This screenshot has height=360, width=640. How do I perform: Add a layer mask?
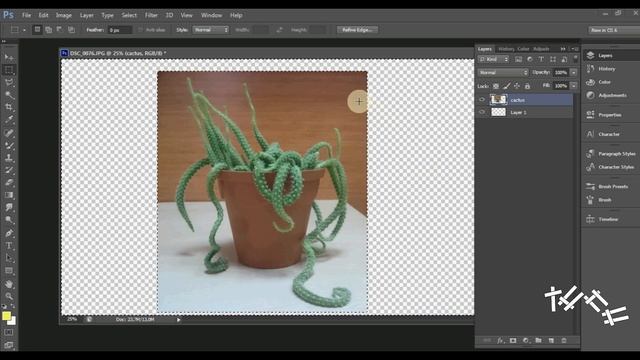pos(513,340)
